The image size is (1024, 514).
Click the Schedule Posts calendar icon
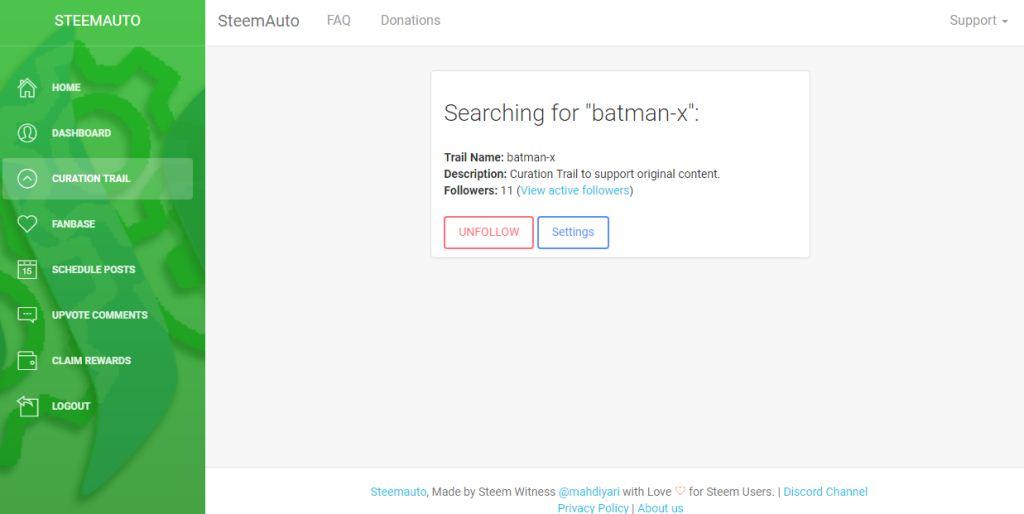click(28, 269)
